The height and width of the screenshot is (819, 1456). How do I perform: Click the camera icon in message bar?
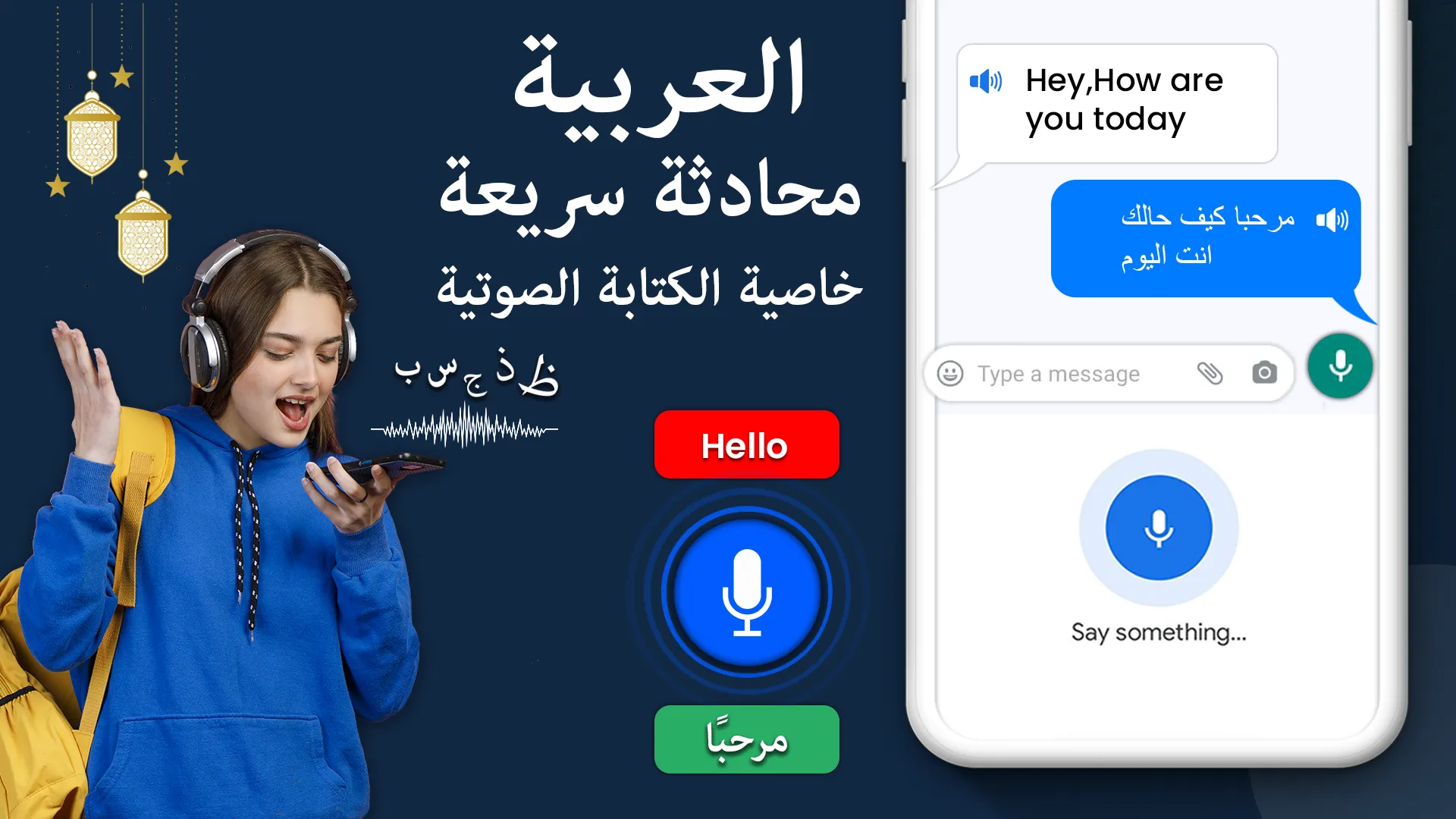click(x=1262, y=372)
